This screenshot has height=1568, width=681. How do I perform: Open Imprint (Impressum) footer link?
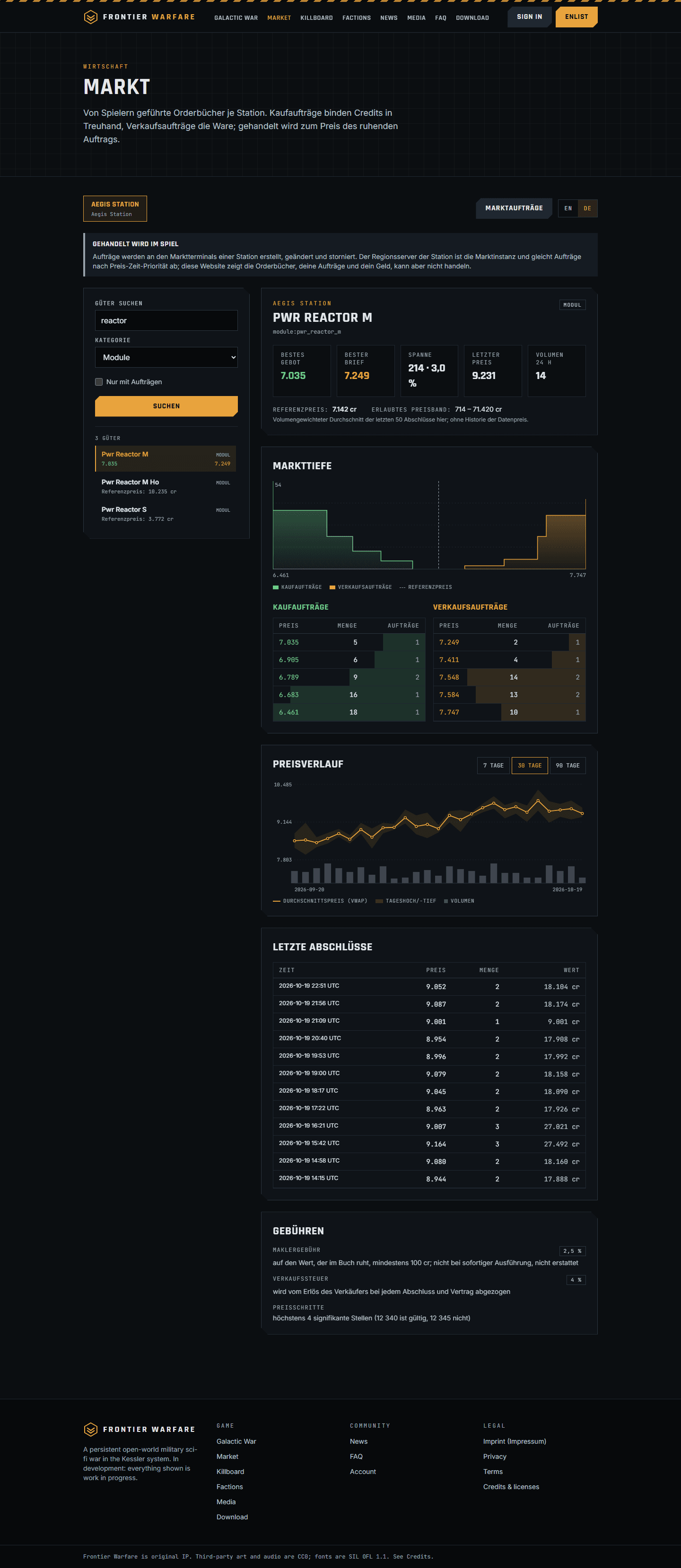[515, 1441]
